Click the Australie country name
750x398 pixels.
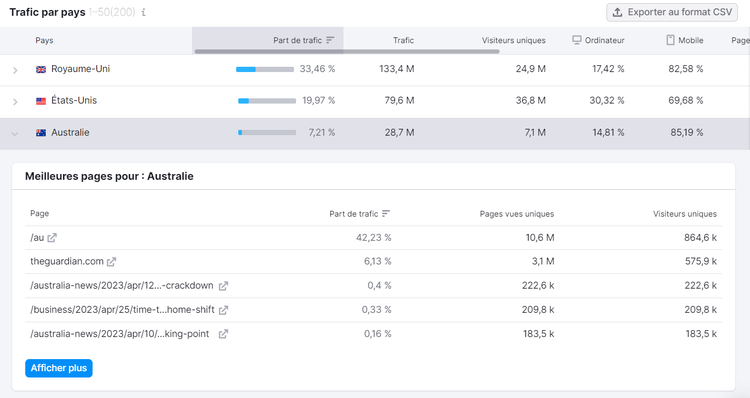[x=70, y=133]
